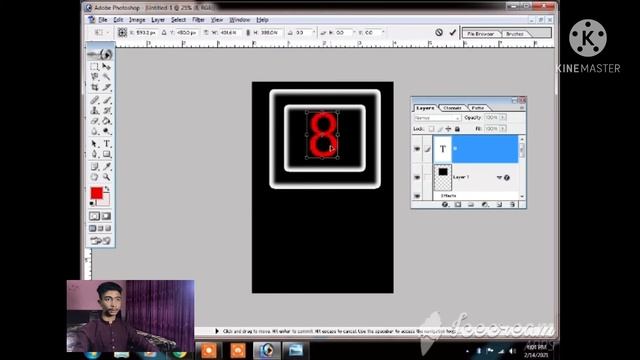Toggle lock position icon
This screenshot has height=360, width=640.
tap(448, 129)
